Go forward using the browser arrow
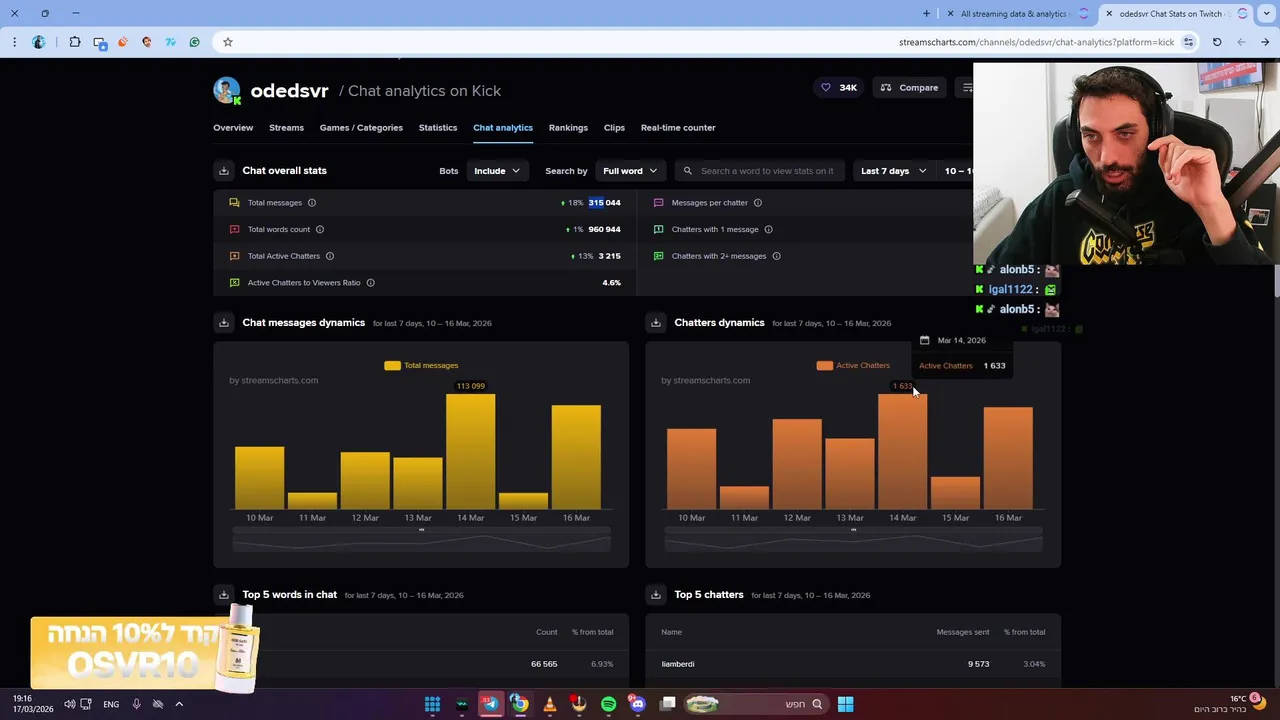 tap(1265, 42)
